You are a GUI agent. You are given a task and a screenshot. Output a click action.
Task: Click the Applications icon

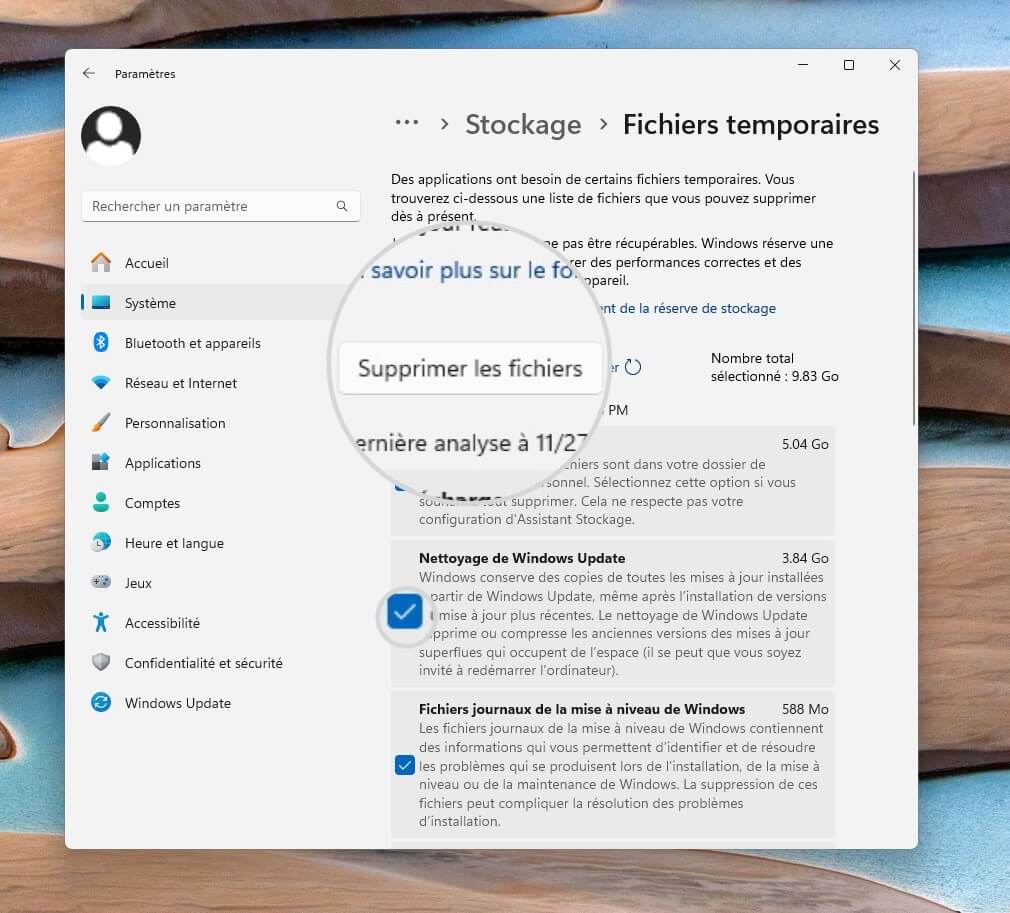coord(101,462)
